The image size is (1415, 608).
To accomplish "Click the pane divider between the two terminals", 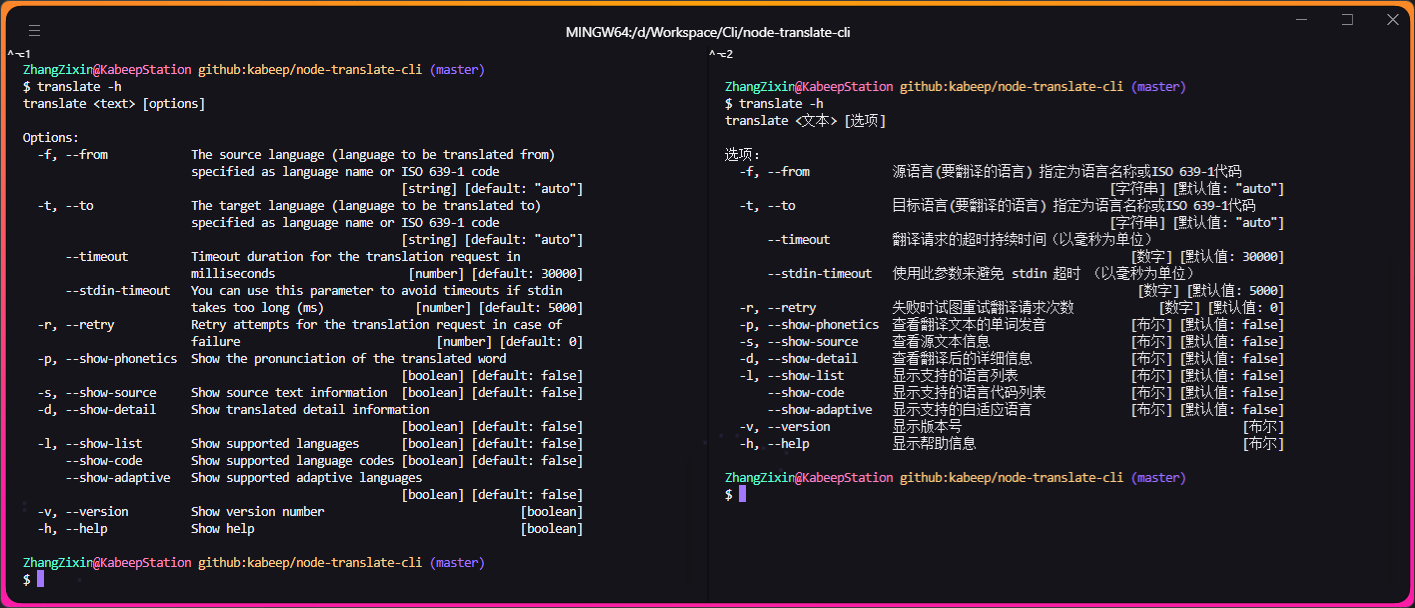I will 708,300.
